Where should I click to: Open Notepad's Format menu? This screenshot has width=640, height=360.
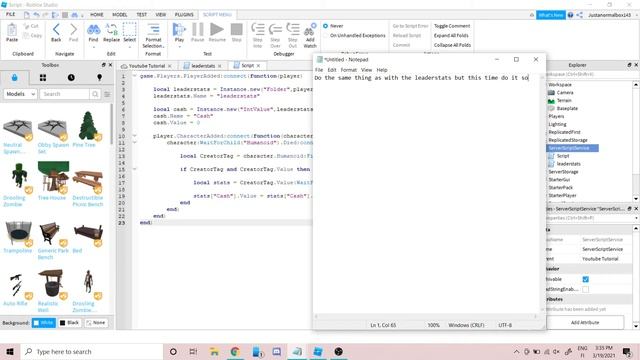tap(349, 70)
